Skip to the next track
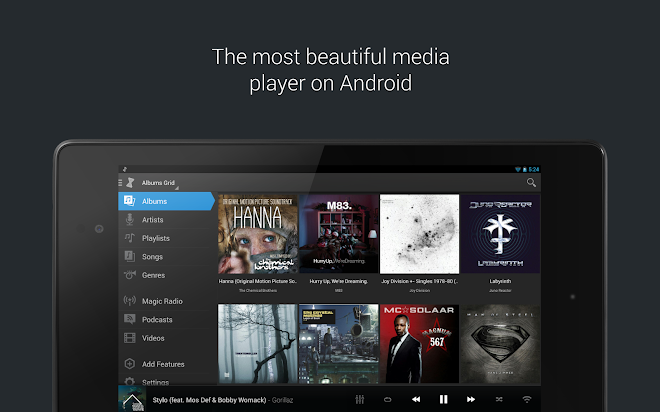Viewport: 660px width, 412px height. (x=471, y=399)
